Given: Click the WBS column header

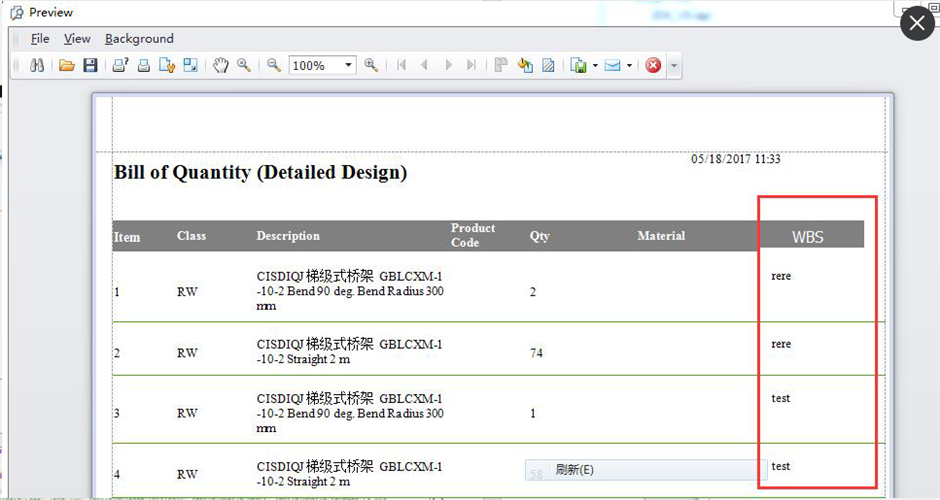Looking at the screenshot, I should 808,237.
